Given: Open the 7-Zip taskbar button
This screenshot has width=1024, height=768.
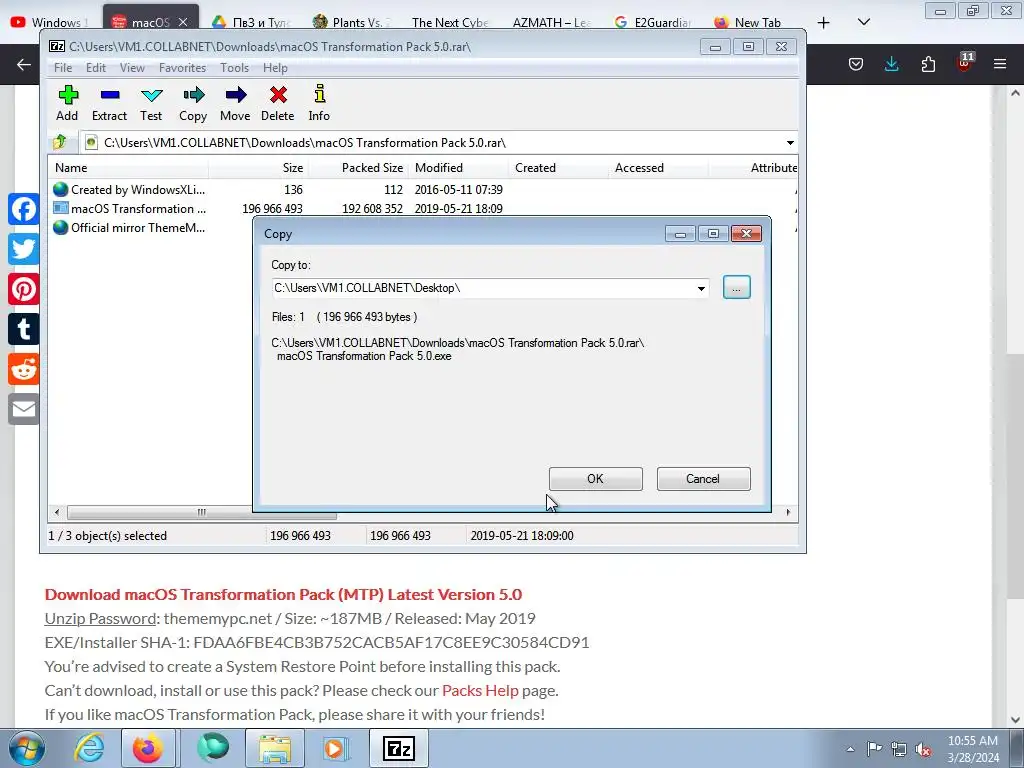Looking at the screenshot, I should (399, 748).
